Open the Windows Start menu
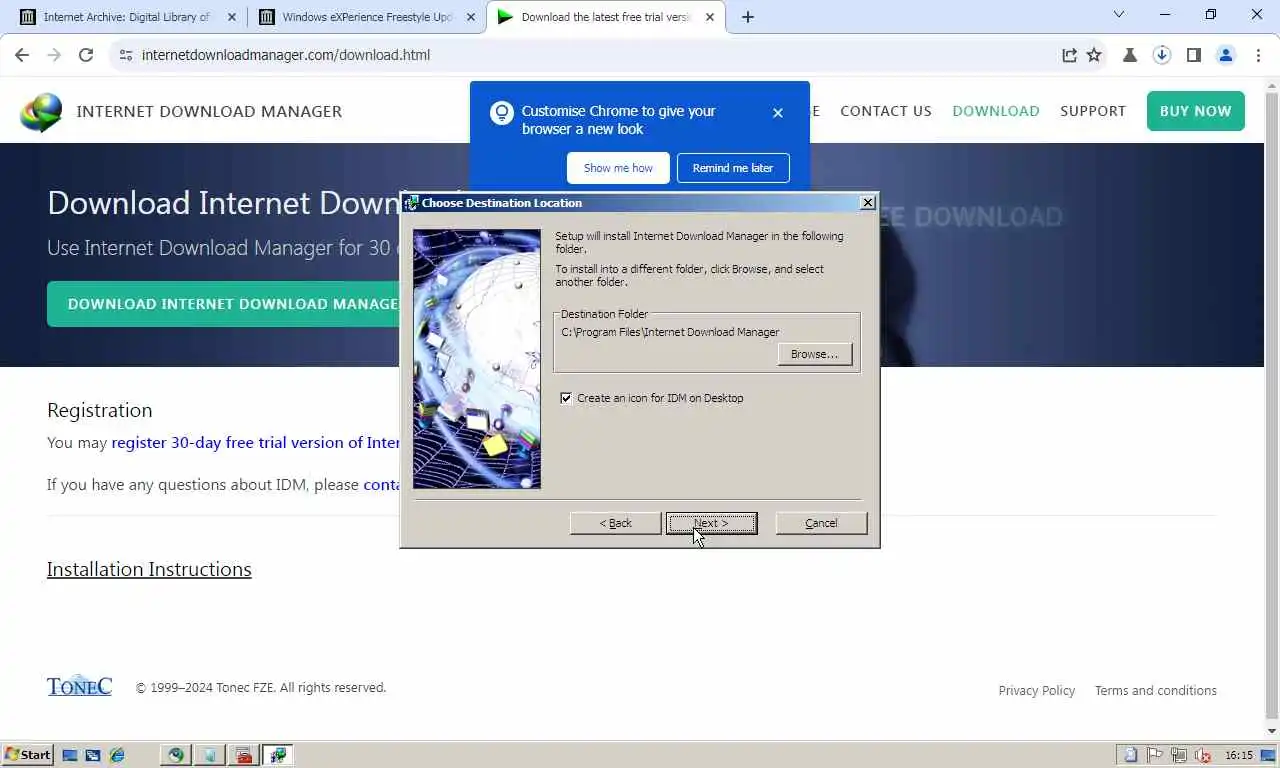1280x768 pixels. click(27, 755)
